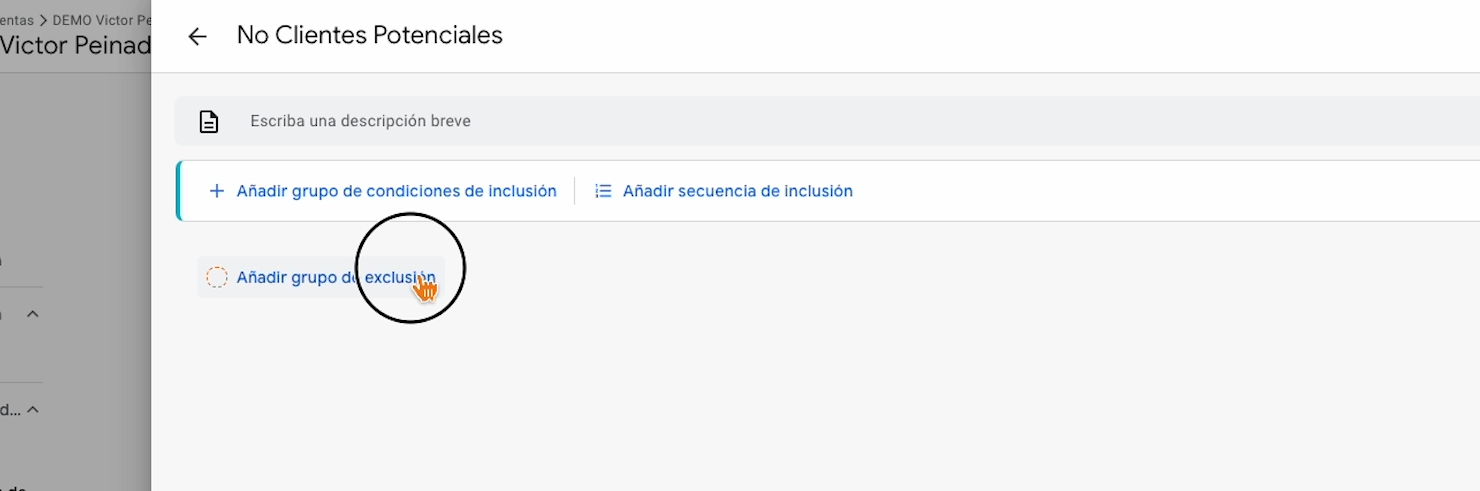Click the 'Victor Peinad' page heading
Screen dimensions: 1480x491
[75, 46]
